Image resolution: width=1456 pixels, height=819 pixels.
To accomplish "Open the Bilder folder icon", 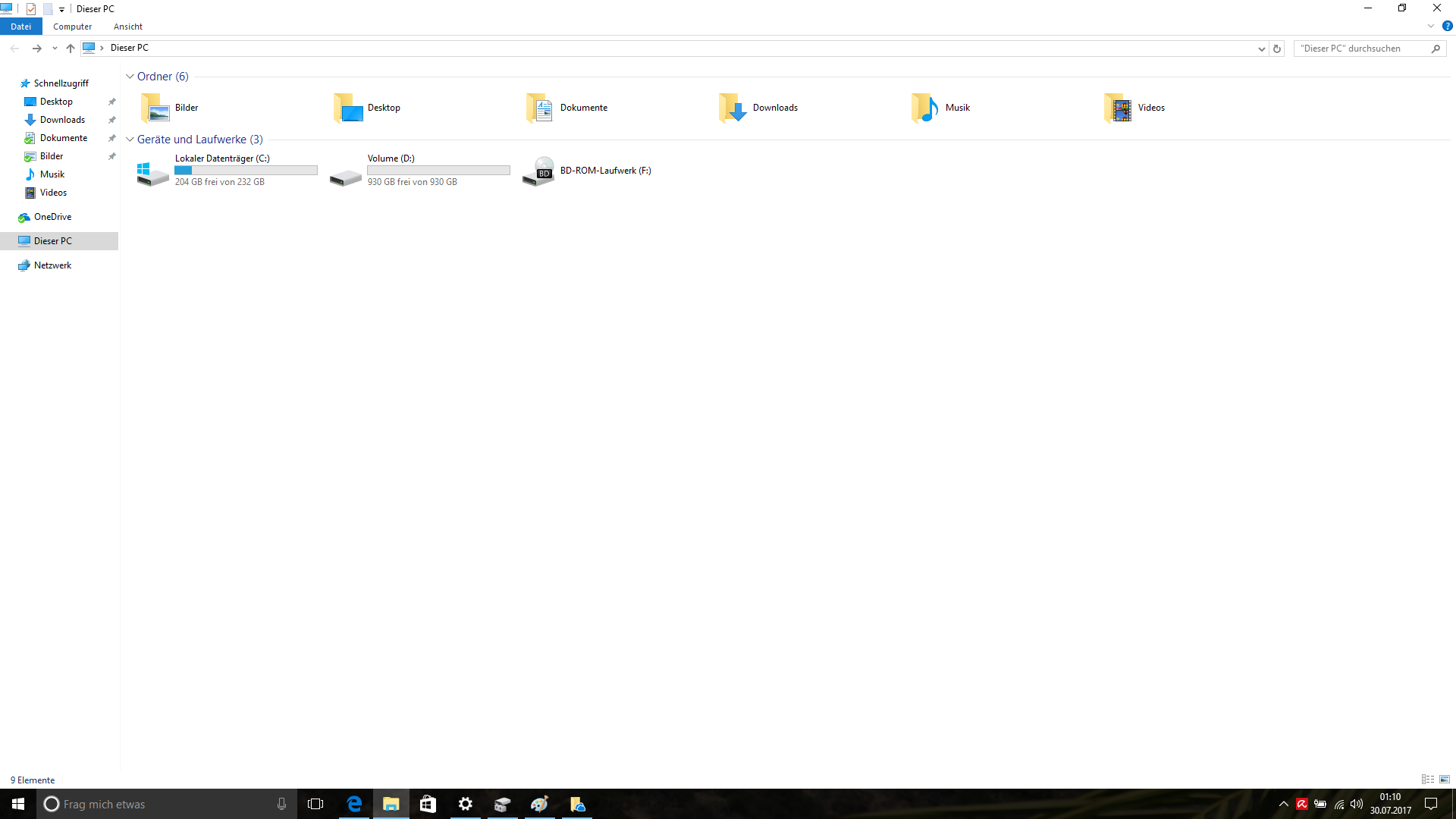I will [155, 108].
